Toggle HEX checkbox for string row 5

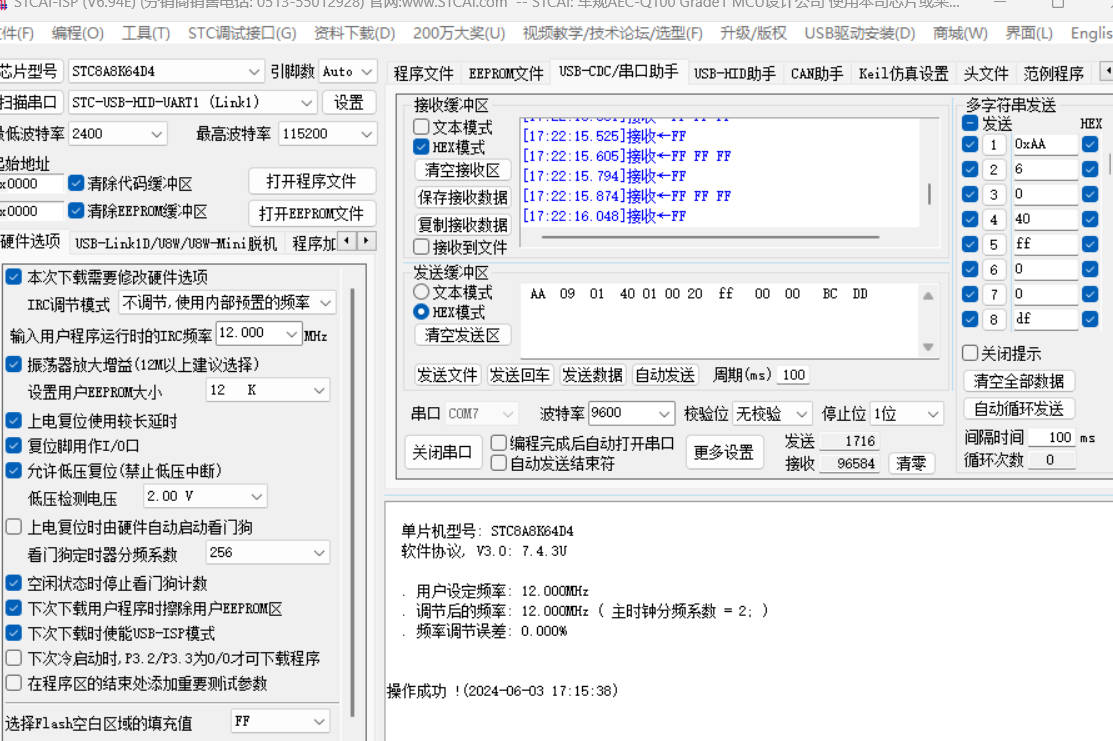coord(1090,244)
